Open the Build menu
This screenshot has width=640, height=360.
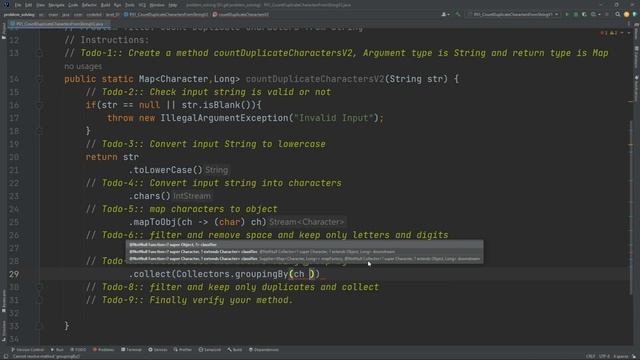pos(105,5)
